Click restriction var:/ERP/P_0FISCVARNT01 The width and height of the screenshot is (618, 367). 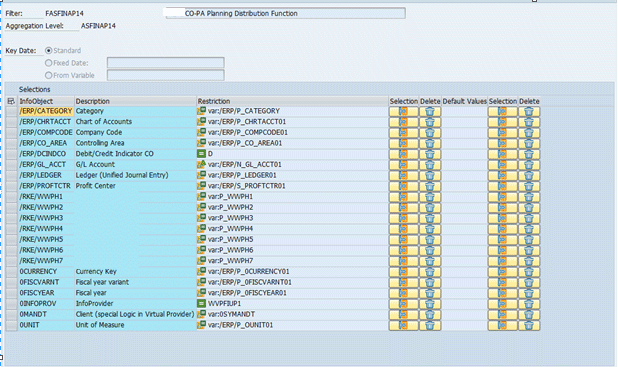249,282
